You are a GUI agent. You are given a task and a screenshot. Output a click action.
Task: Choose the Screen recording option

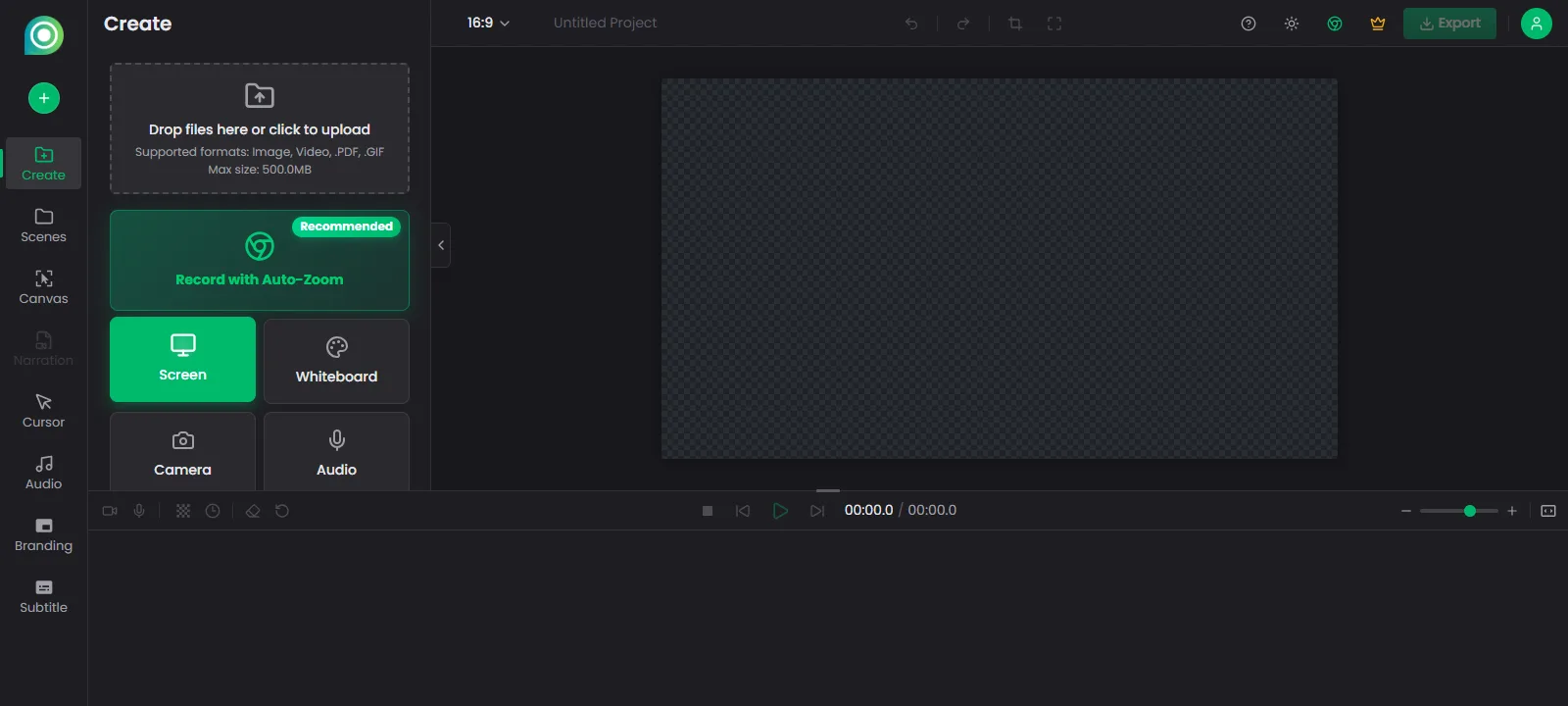[182, 359]
